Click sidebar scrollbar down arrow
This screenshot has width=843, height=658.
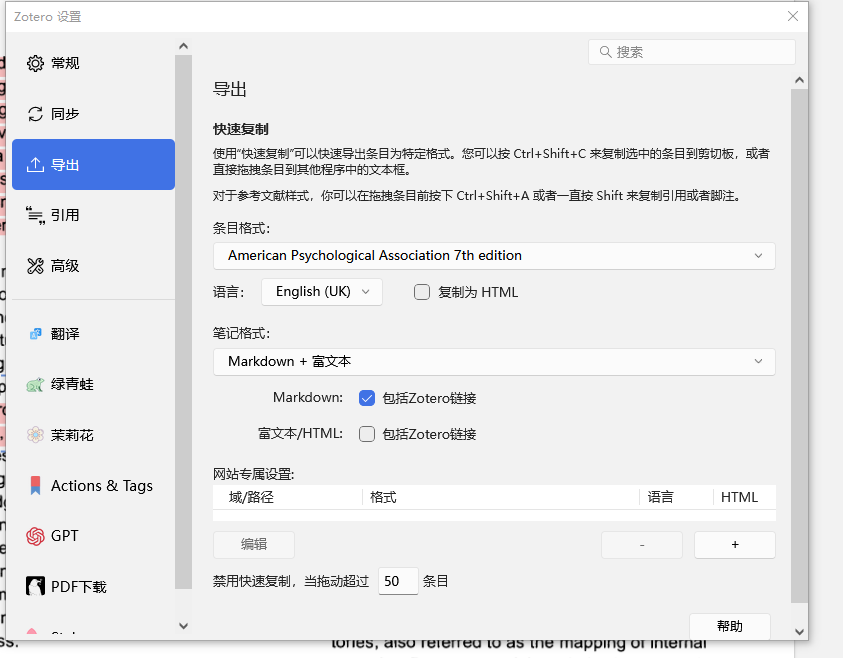pyautogui.click(x=183, y=626)
